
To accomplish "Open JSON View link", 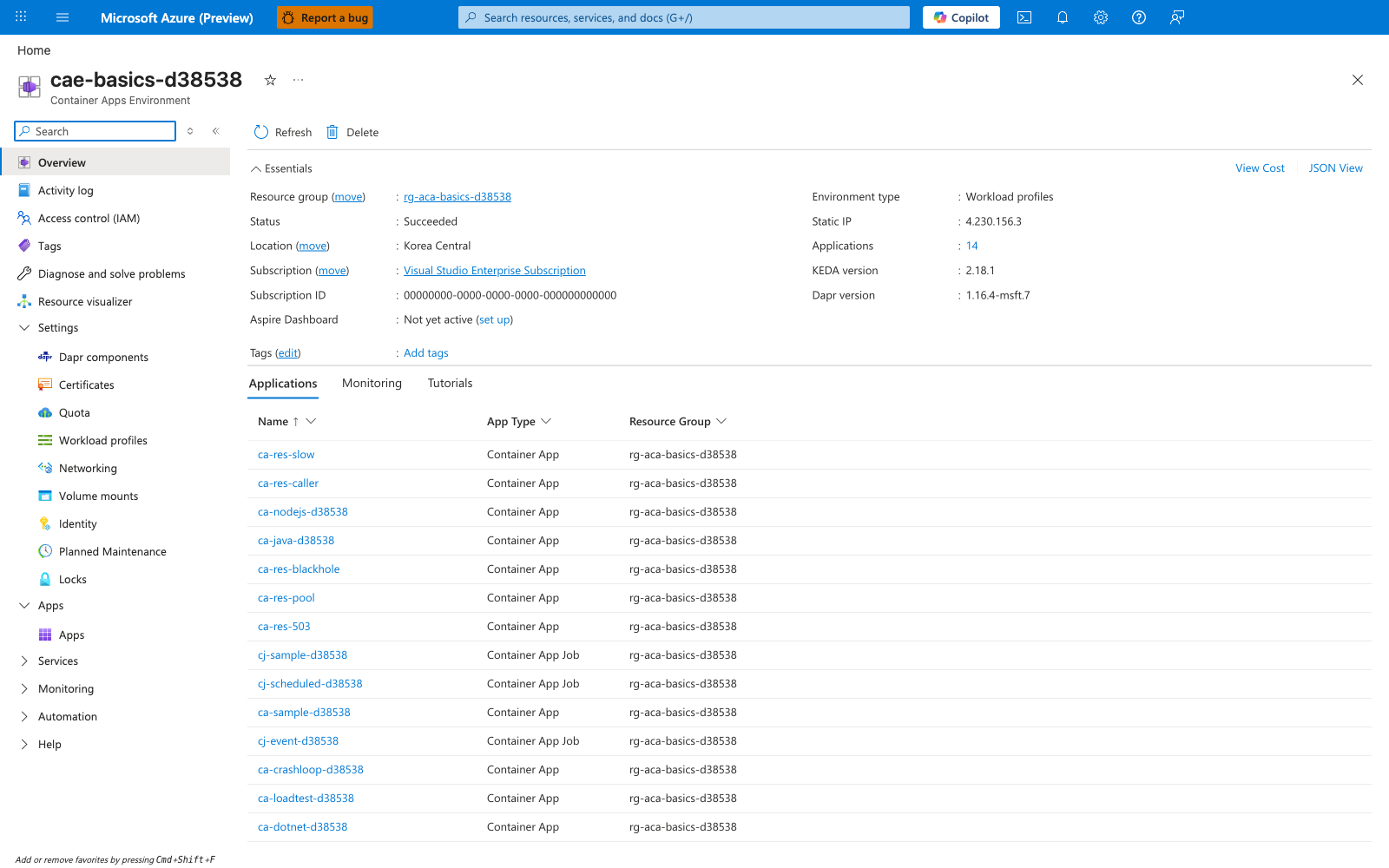I will pyautogui.click(x=1335, y=168).
